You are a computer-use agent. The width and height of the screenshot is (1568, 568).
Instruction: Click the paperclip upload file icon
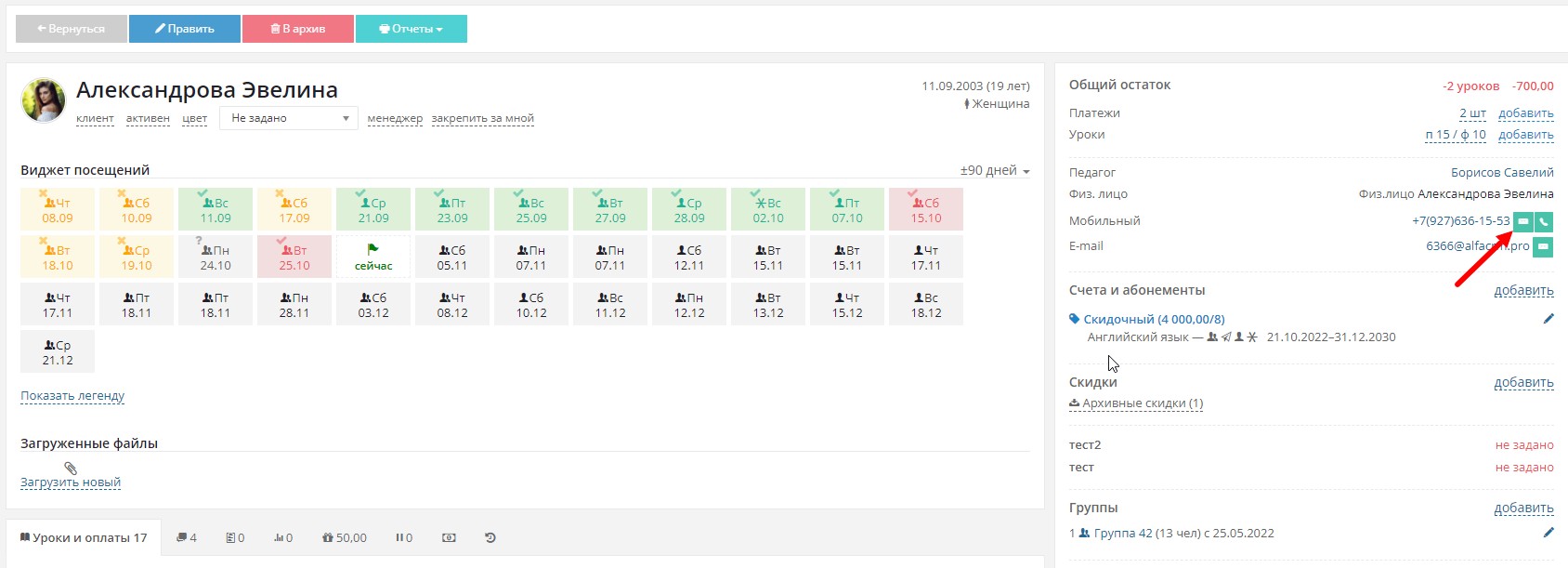(71, 469)
